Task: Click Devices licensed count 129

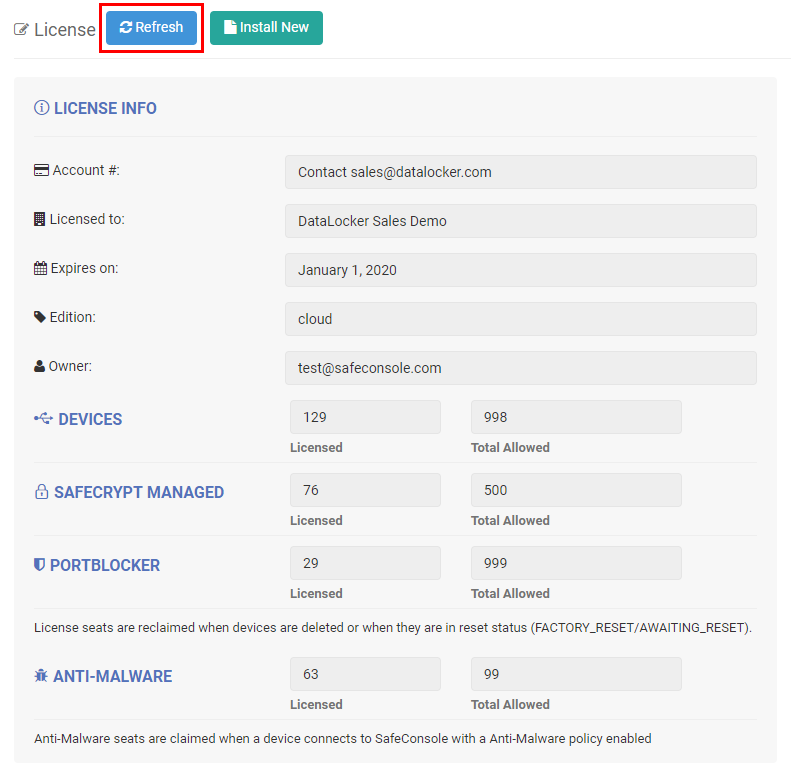Action: tap(365, 417)
